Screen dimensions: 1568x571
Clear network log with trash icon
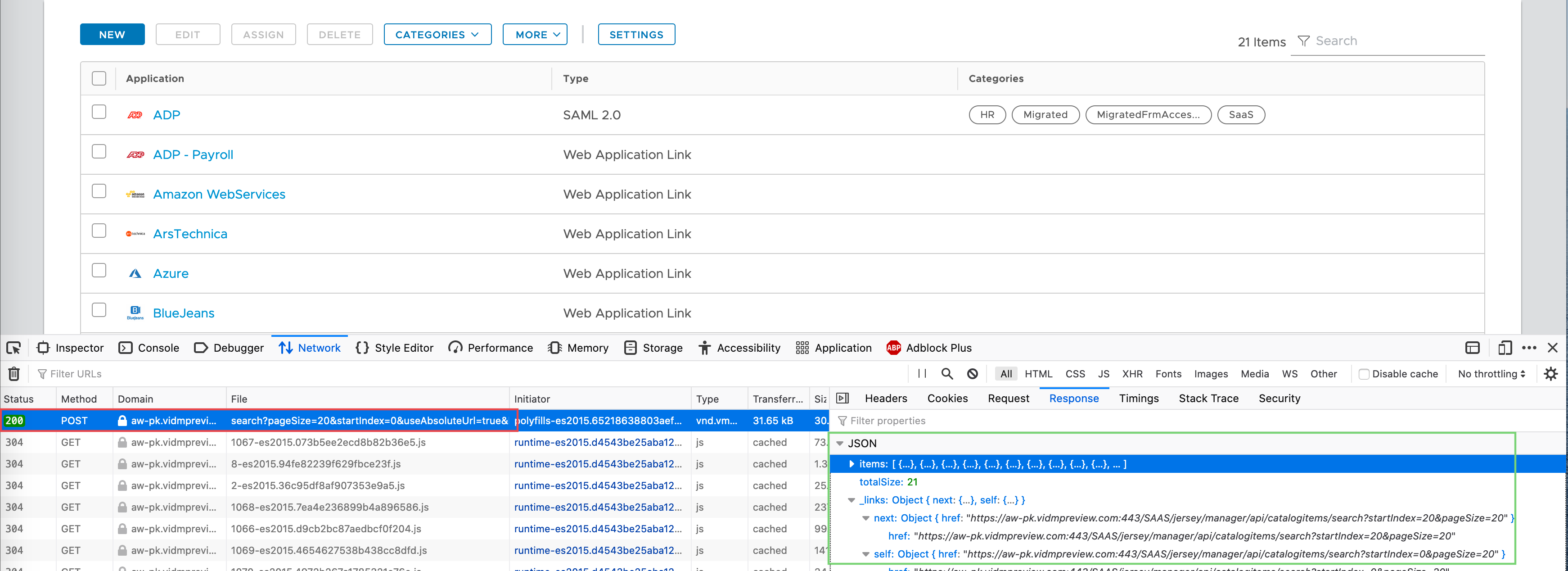[x=14, y=374]
